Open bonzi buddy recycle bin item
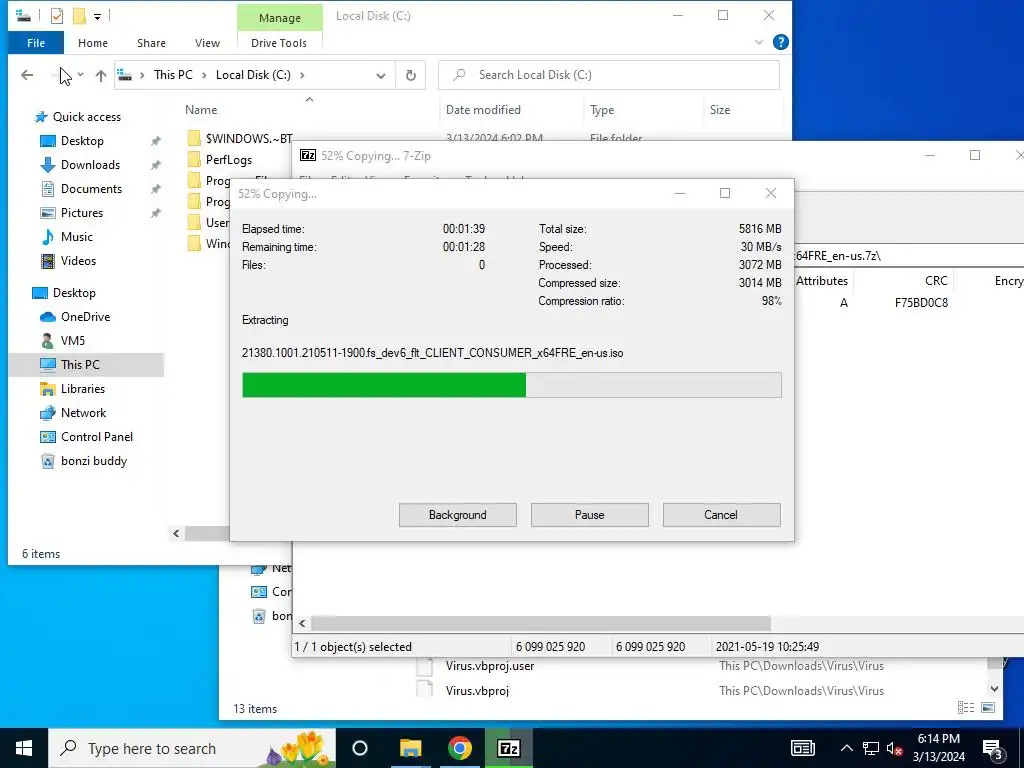Image resolution: width=1024 pixels, height=768 pixels. 93,461
